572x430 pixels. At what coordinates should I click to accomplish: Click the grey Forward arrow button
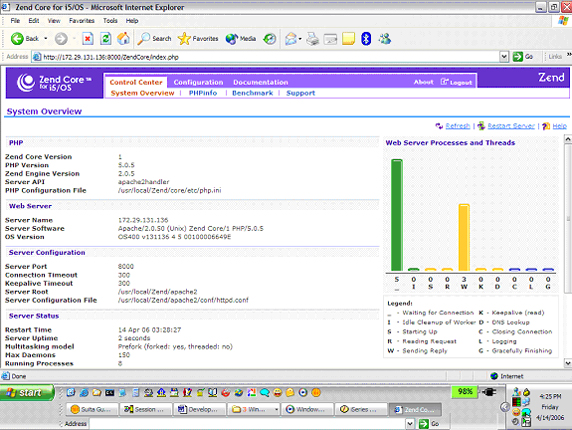[x=61, y=39]
